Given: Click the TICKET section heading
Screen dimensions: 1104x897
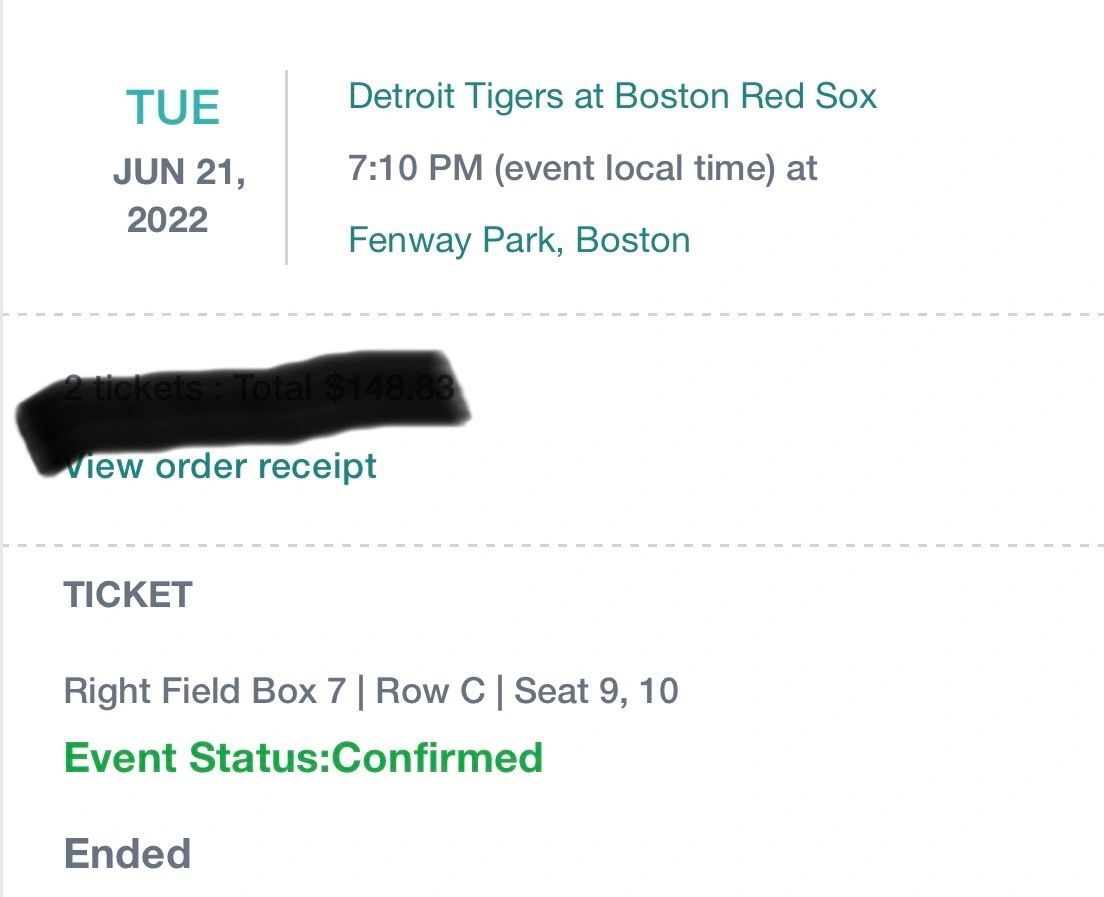Looking at the screenshot, I should coord(128,595).
